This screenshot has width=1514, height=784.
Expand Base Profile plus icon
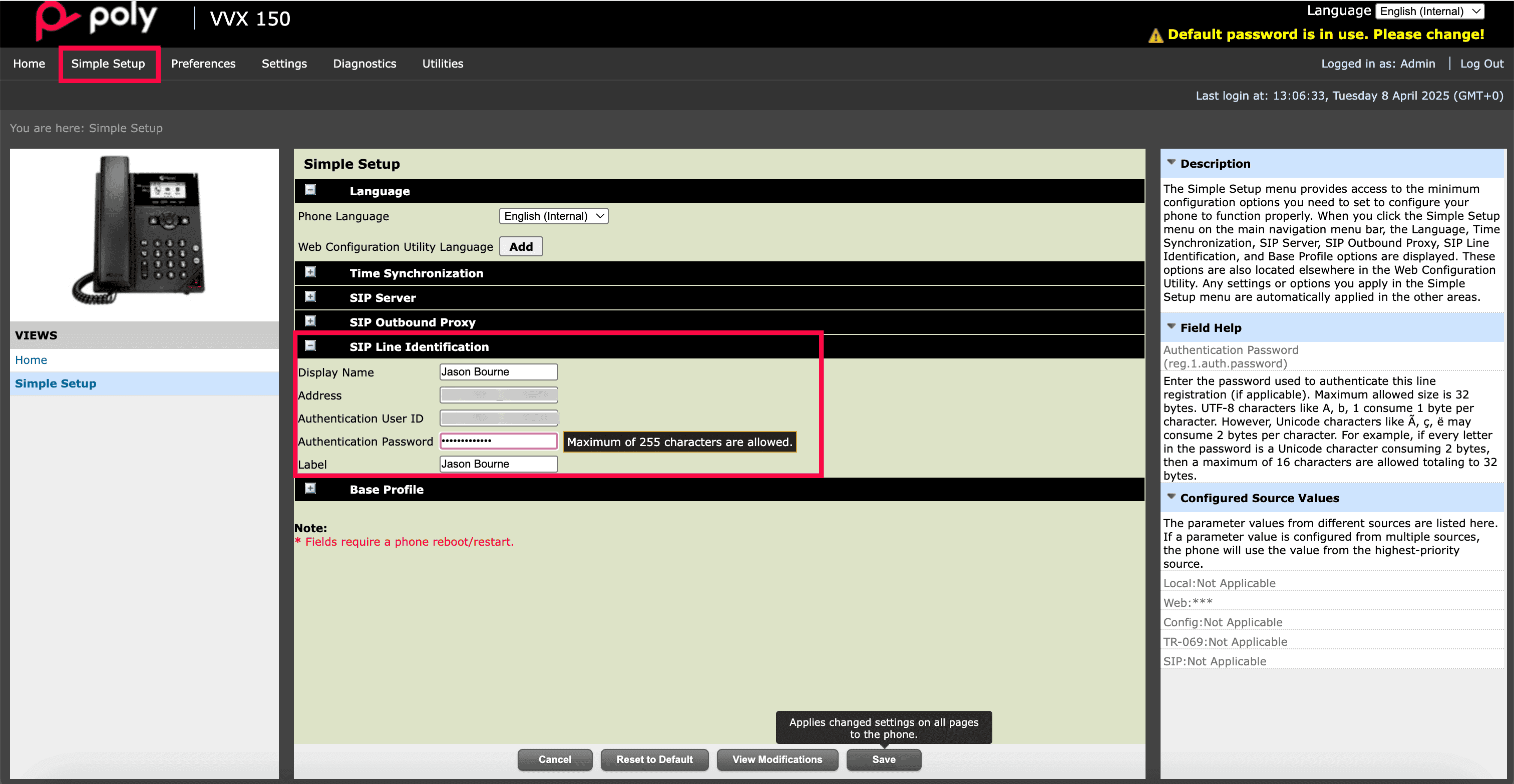(310, 489)
